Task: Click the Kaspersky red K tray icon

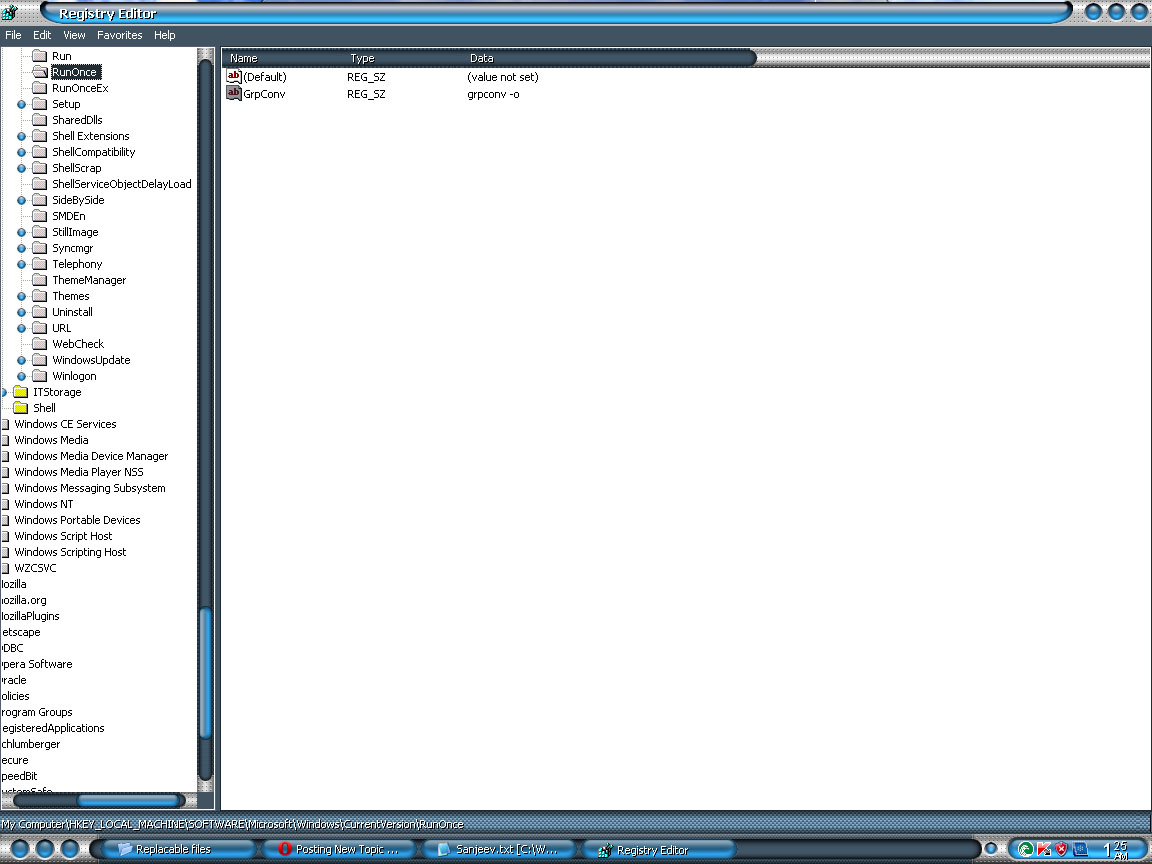Action: click(1043, 849)
